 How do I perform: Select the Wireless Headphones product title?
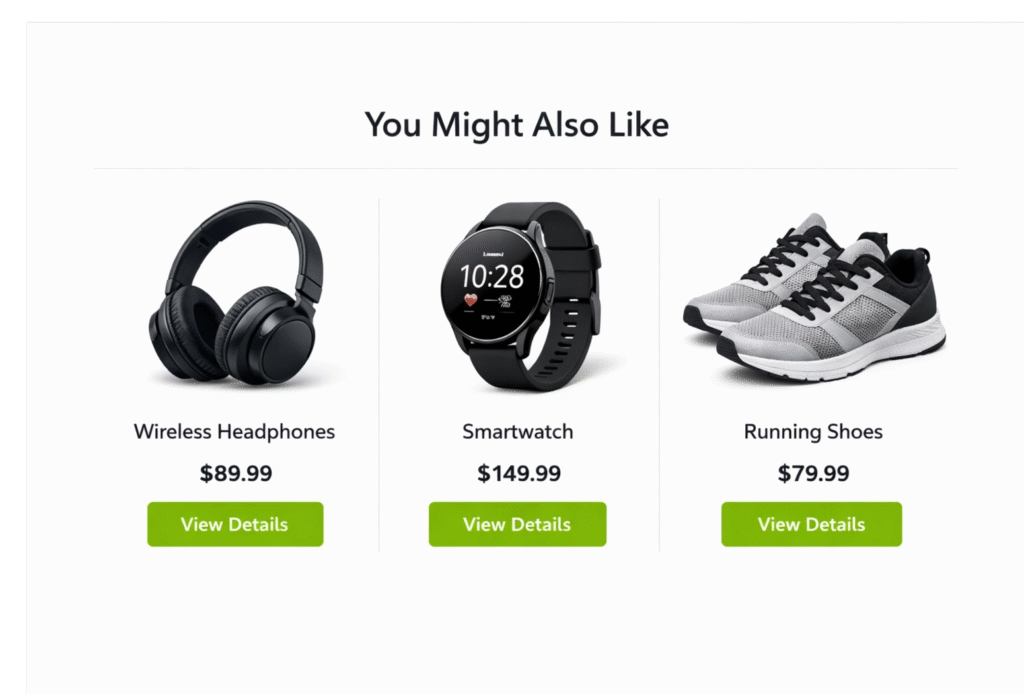point(234,432)
